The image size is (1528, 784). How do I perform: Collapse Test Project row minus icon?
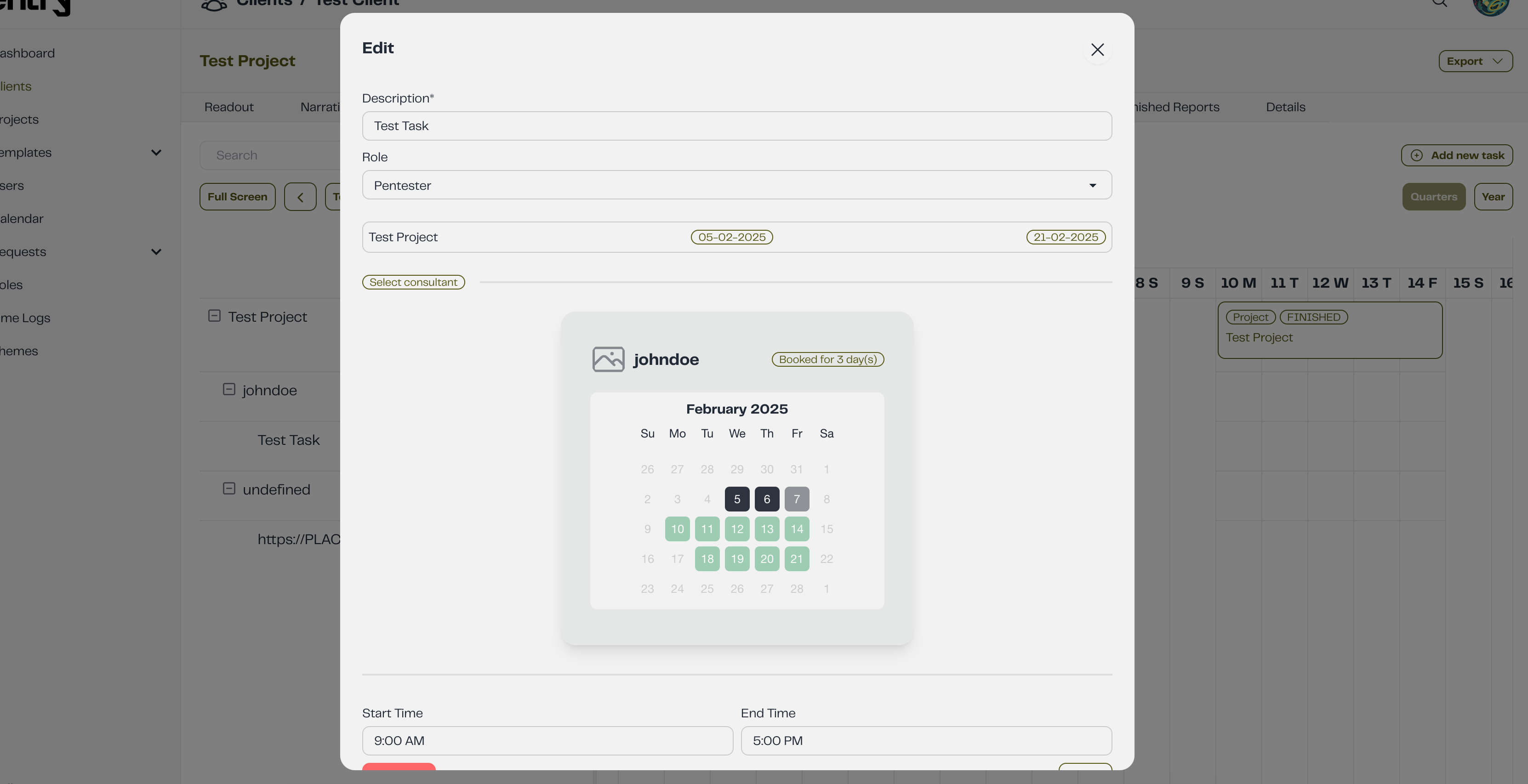pyautogui.click(x=214, y=316)
